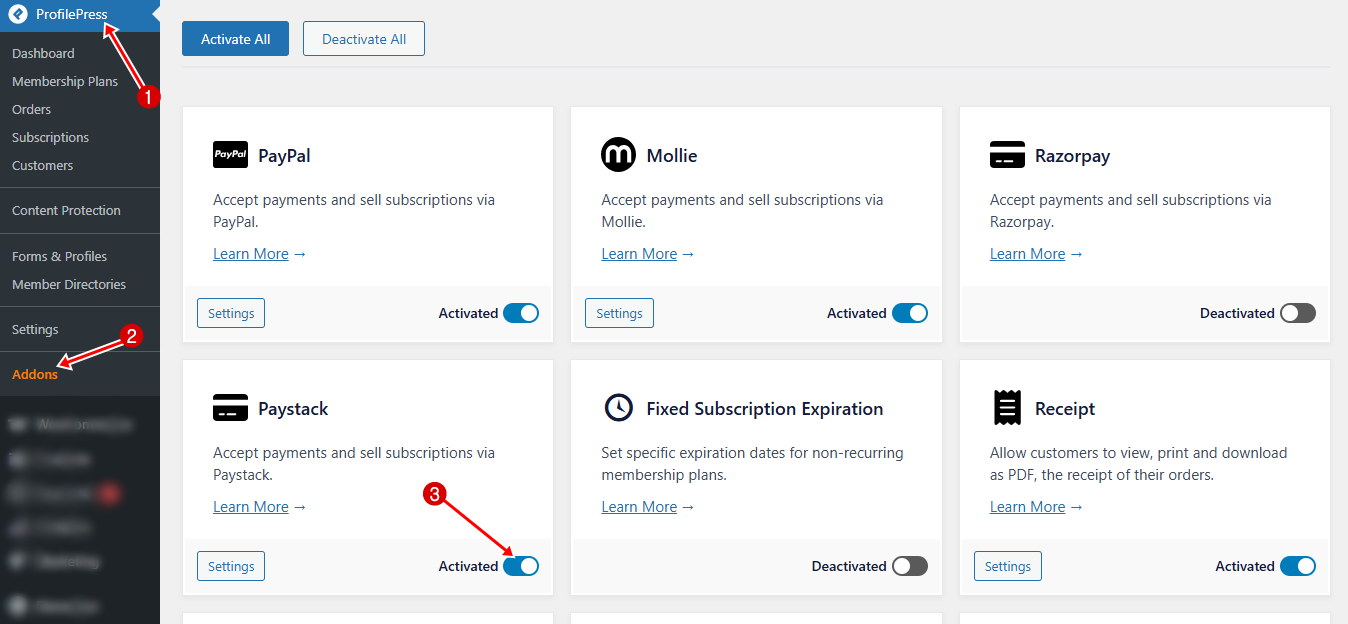Go to Dashboard in the sidebar
1348x624 pixels.
(x=43, y=53)
